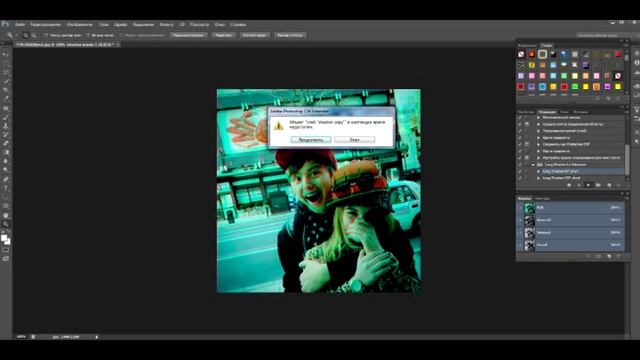This screenshot has height=360, width=640.
Task: Expand the 'Карта градиента' action
Action: click(538, 151)
